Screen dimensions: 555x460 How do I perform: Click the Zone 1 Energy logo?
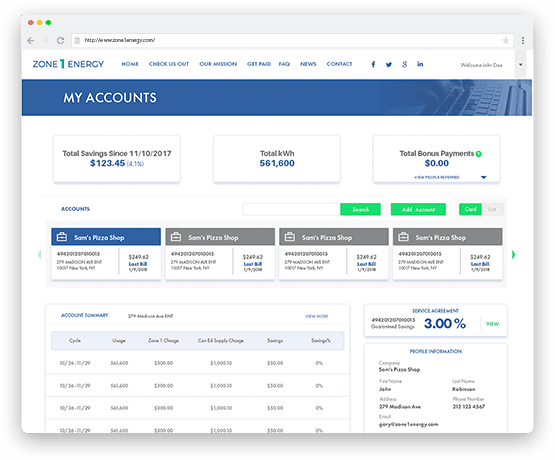pyautogui.click(x=68, y=64)
